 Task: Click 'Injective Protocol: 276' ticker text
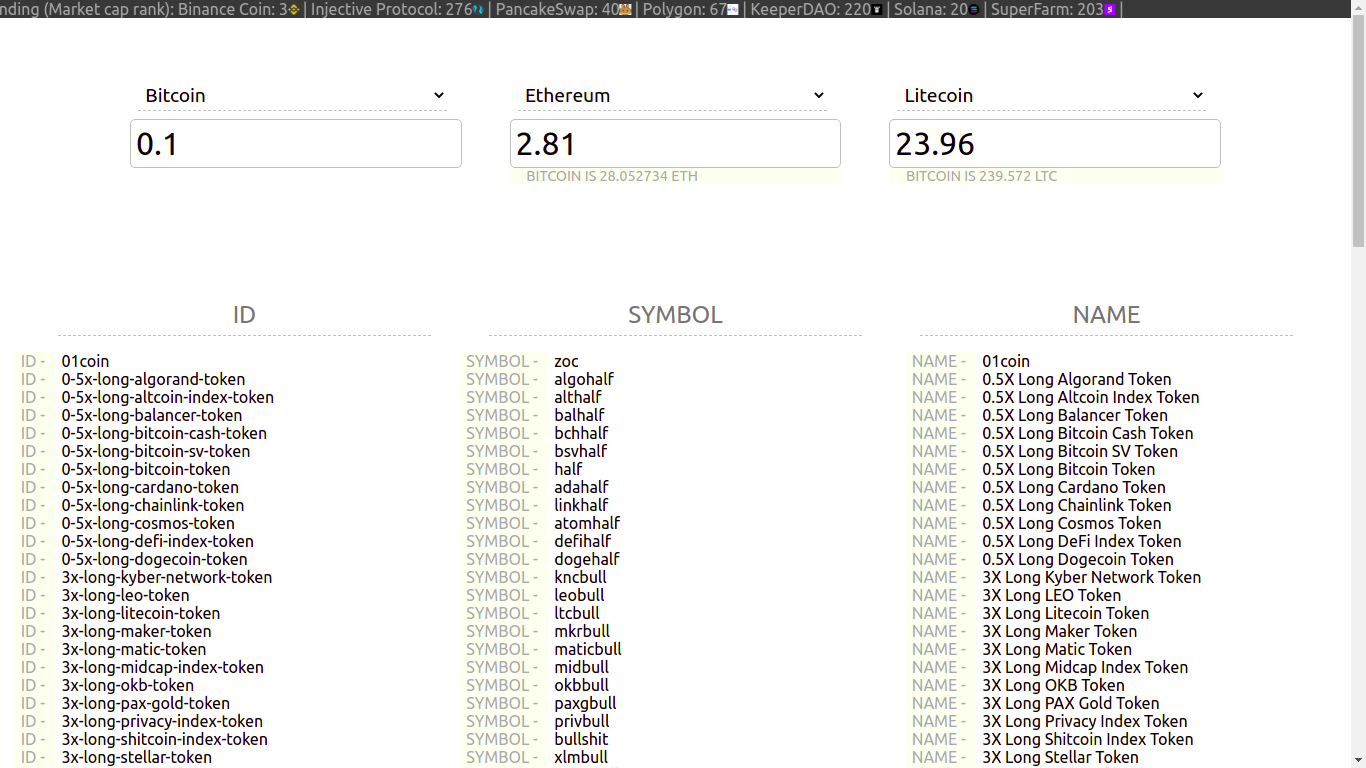point(391,10)
